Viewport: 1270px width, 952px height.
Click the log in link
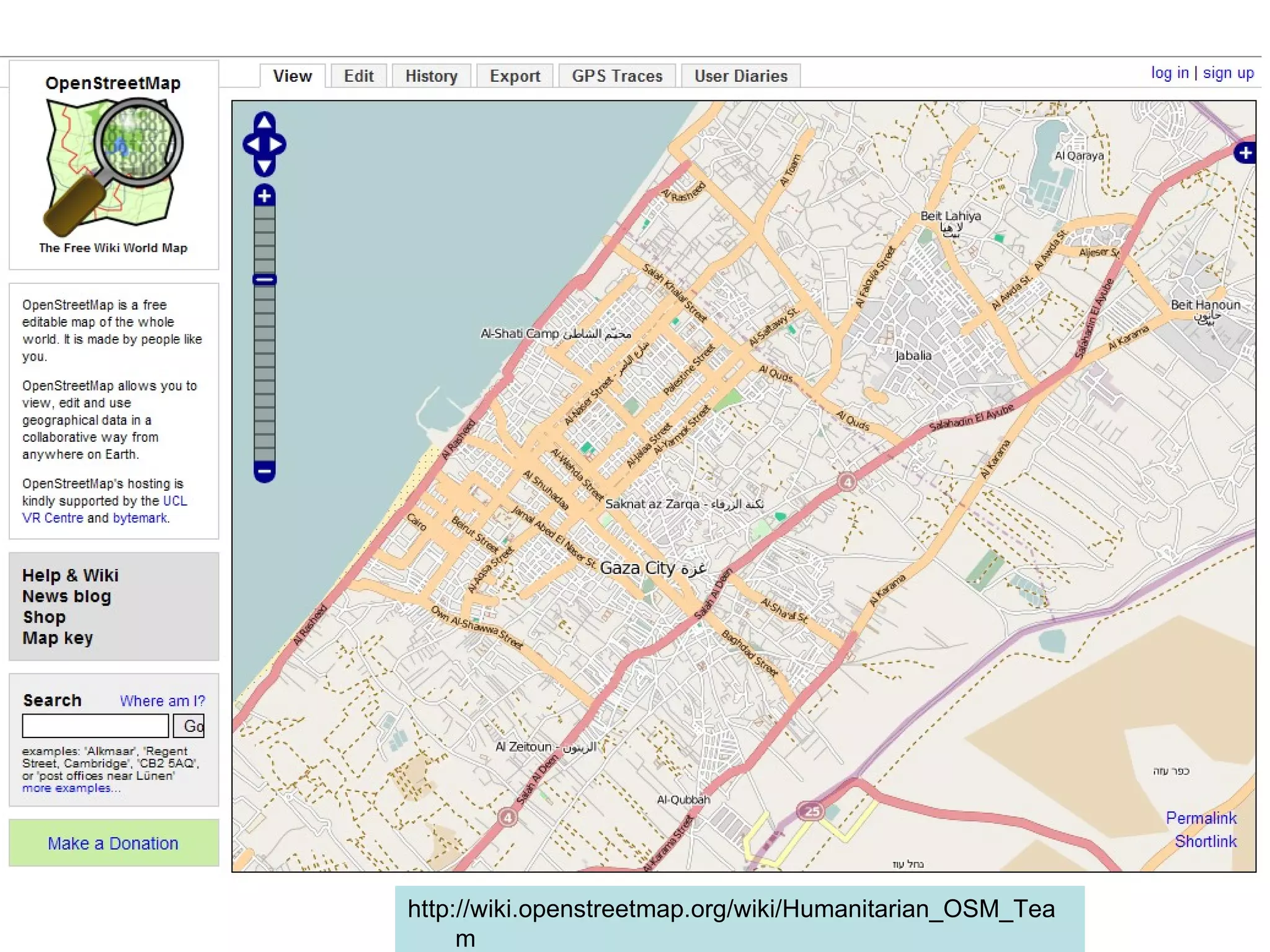pos(1170,73)
